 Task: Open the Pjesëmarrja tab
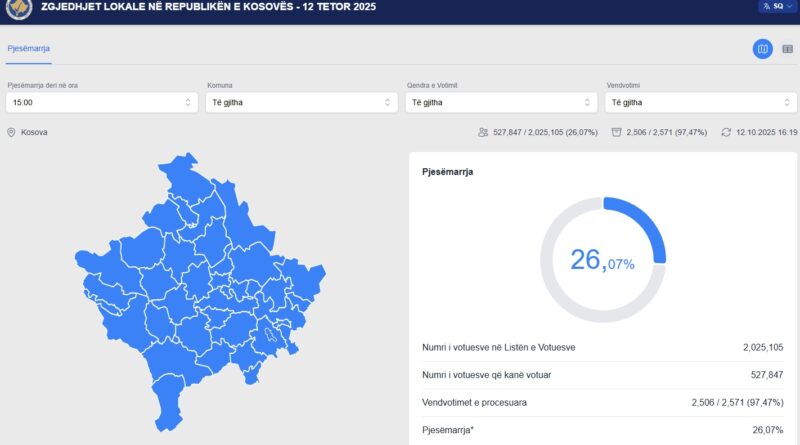pos(29,48)
